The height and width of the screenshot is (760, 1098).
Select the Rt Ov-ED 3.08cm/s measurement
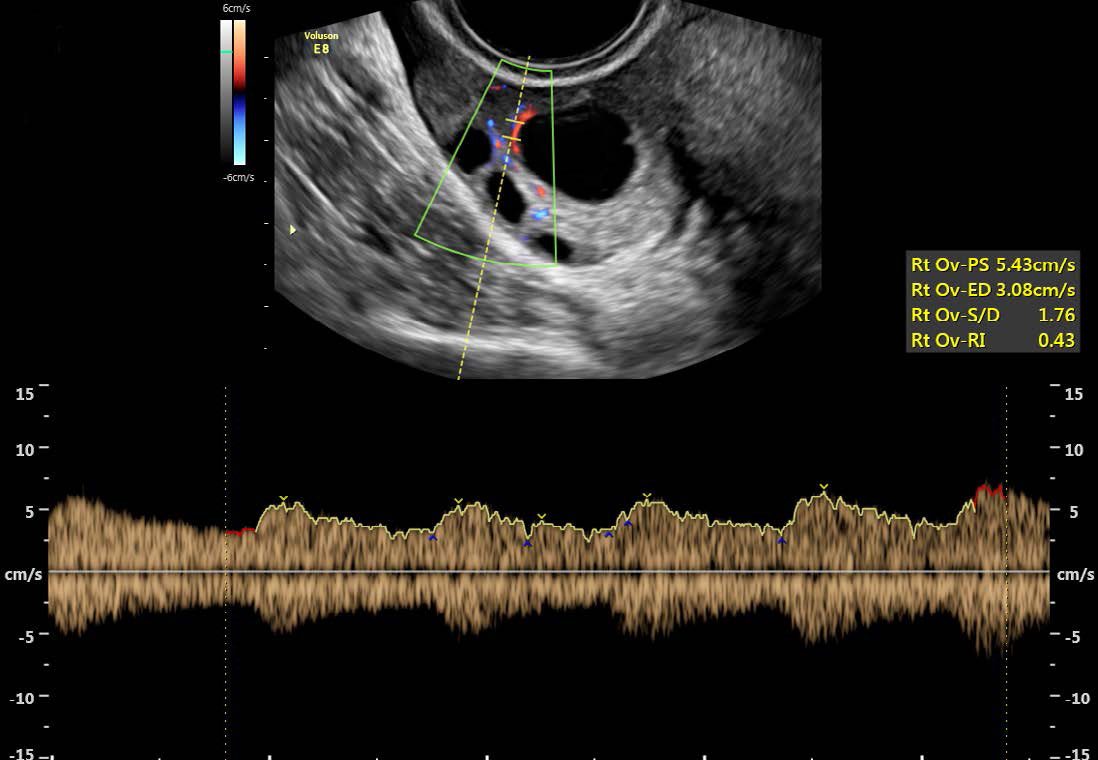pyautogui.click(x=992, y=290)
